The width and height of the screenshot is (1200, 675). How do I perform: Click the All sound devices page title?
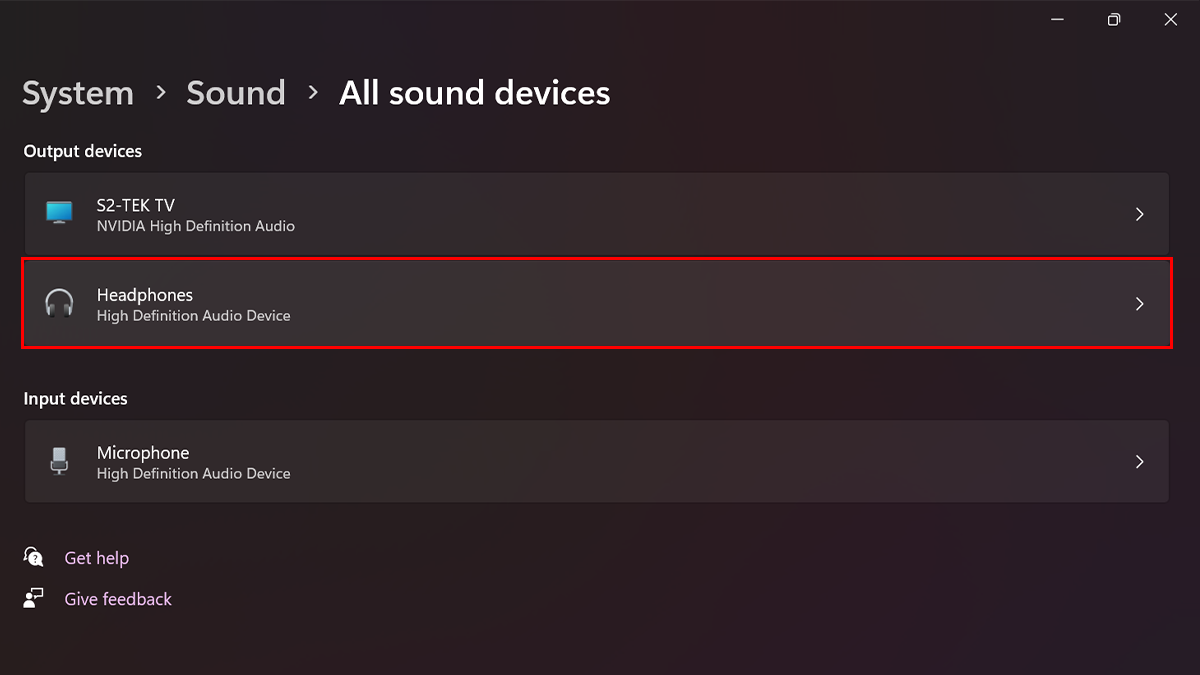pyautogui.click(x=474, y=93)
